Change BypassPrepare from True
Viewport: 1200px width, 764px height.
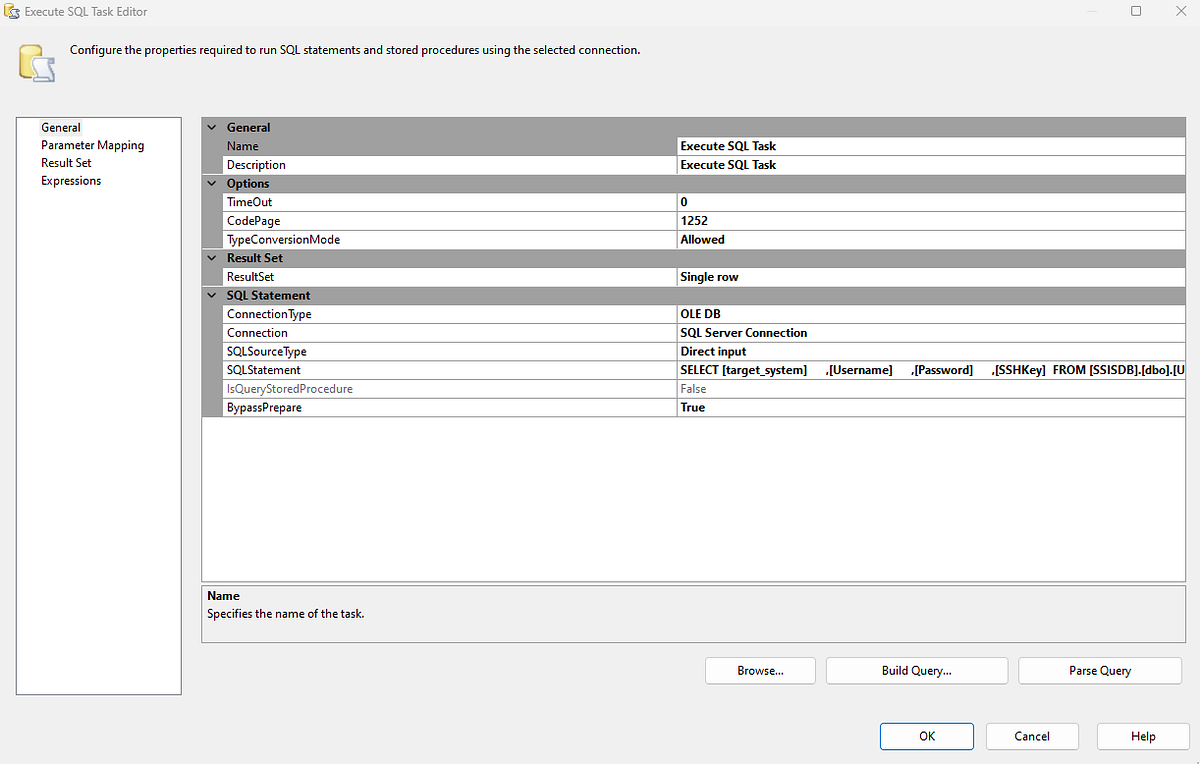[x=930, y=407]
